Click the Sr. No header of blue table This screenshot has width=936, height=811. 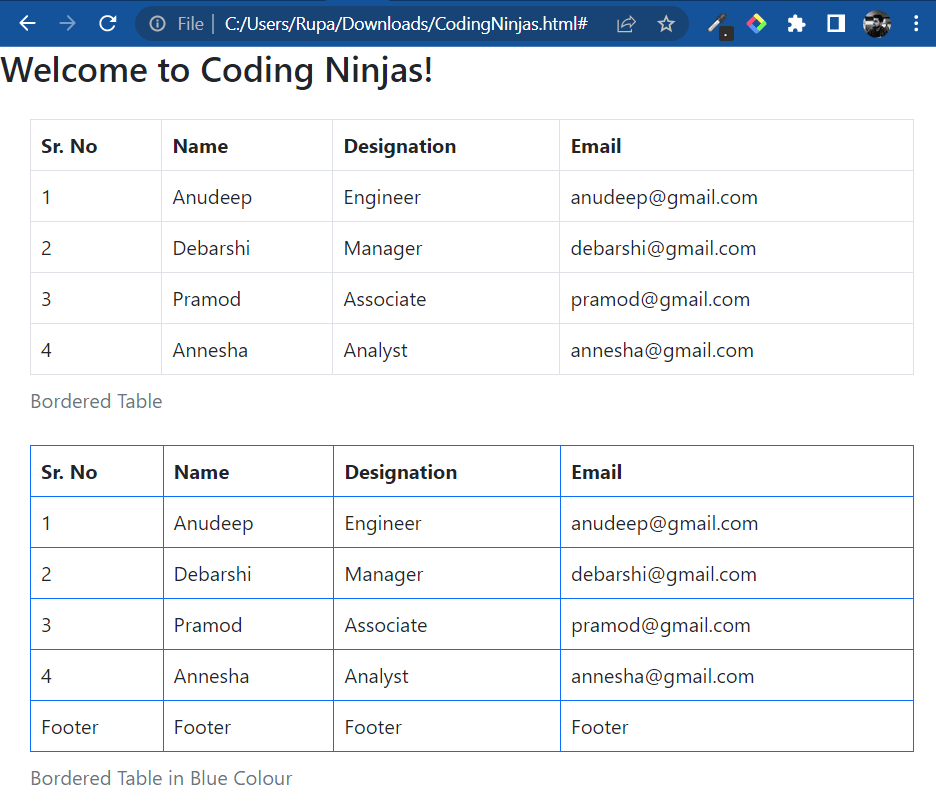(x=68, y=471)
